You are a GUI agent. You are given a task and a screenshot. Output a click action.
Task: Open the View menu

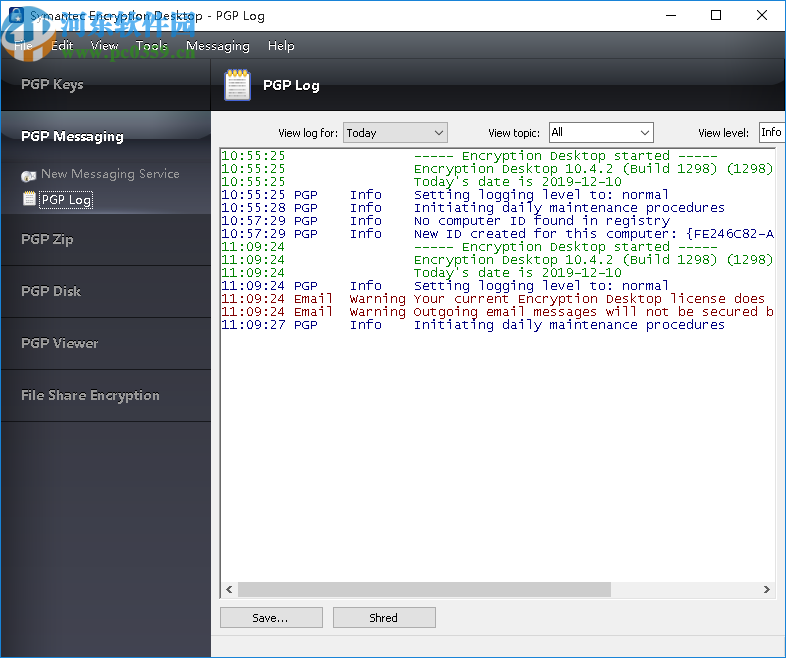tap(104, 46)
